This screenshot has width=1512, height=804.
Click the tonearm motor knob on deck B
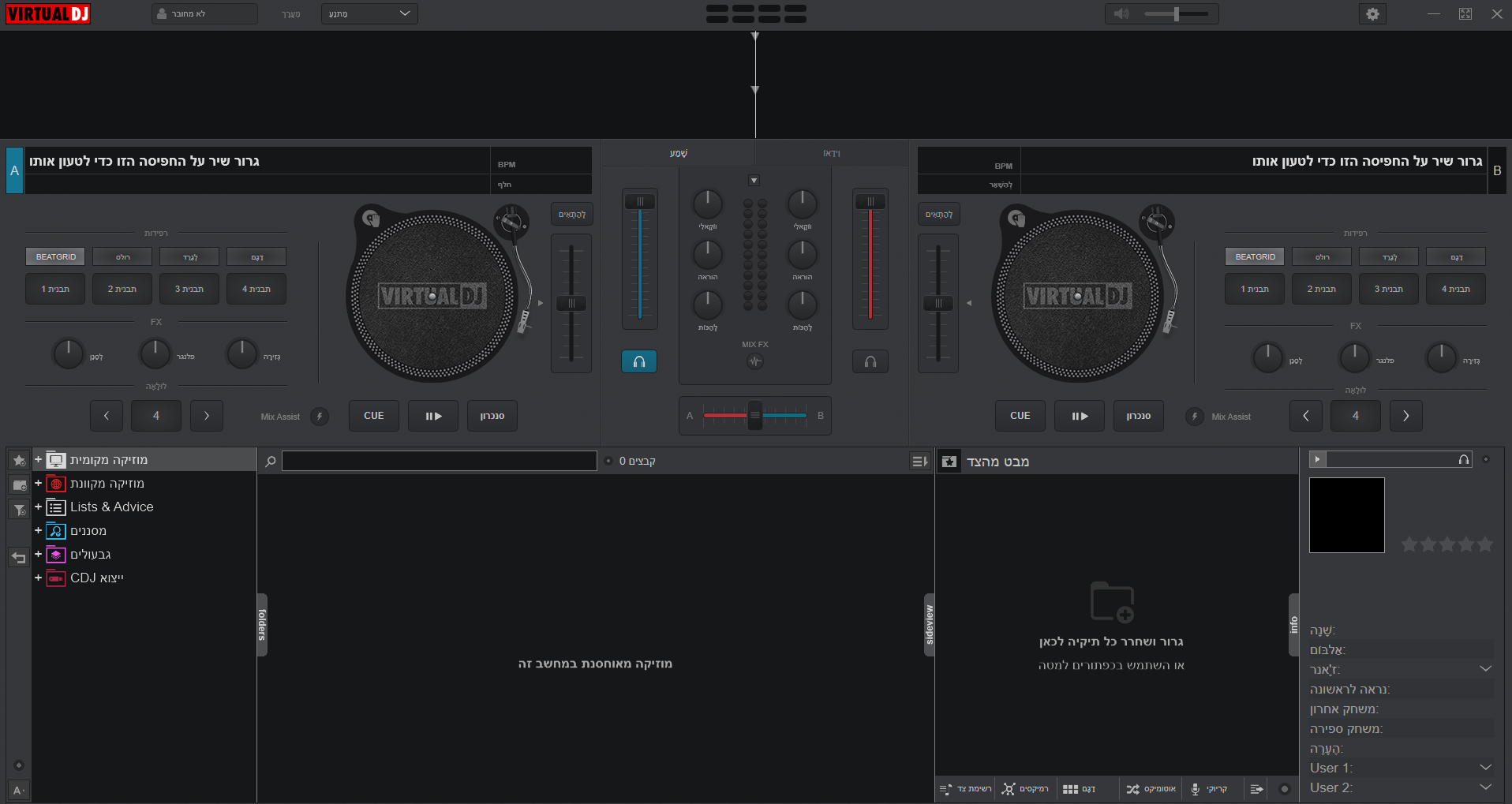[1157, 222]
